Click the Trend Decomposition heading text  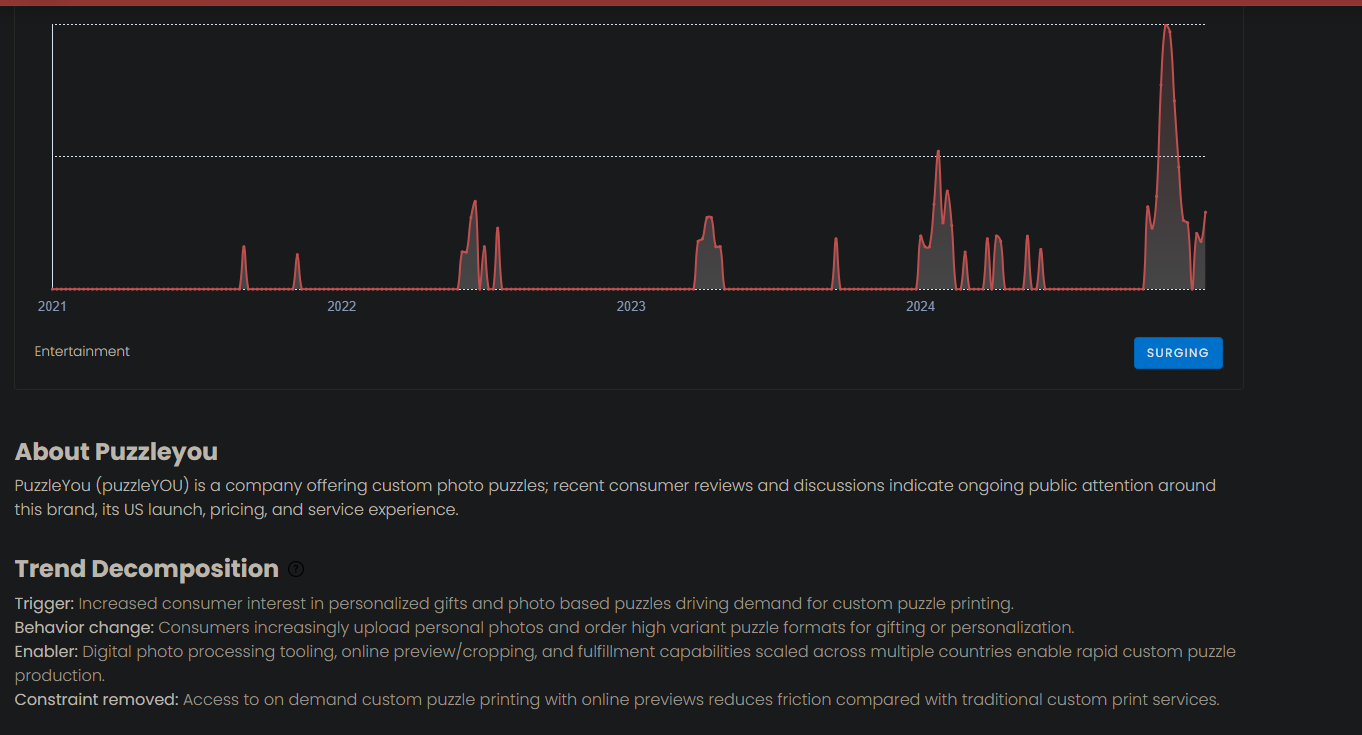146,569
